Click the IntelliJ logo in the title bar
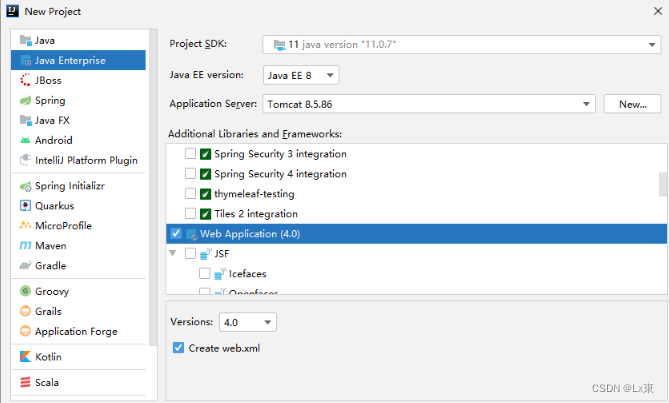Image resolution: width=669 pixels, height=403 pixels. 12,11
